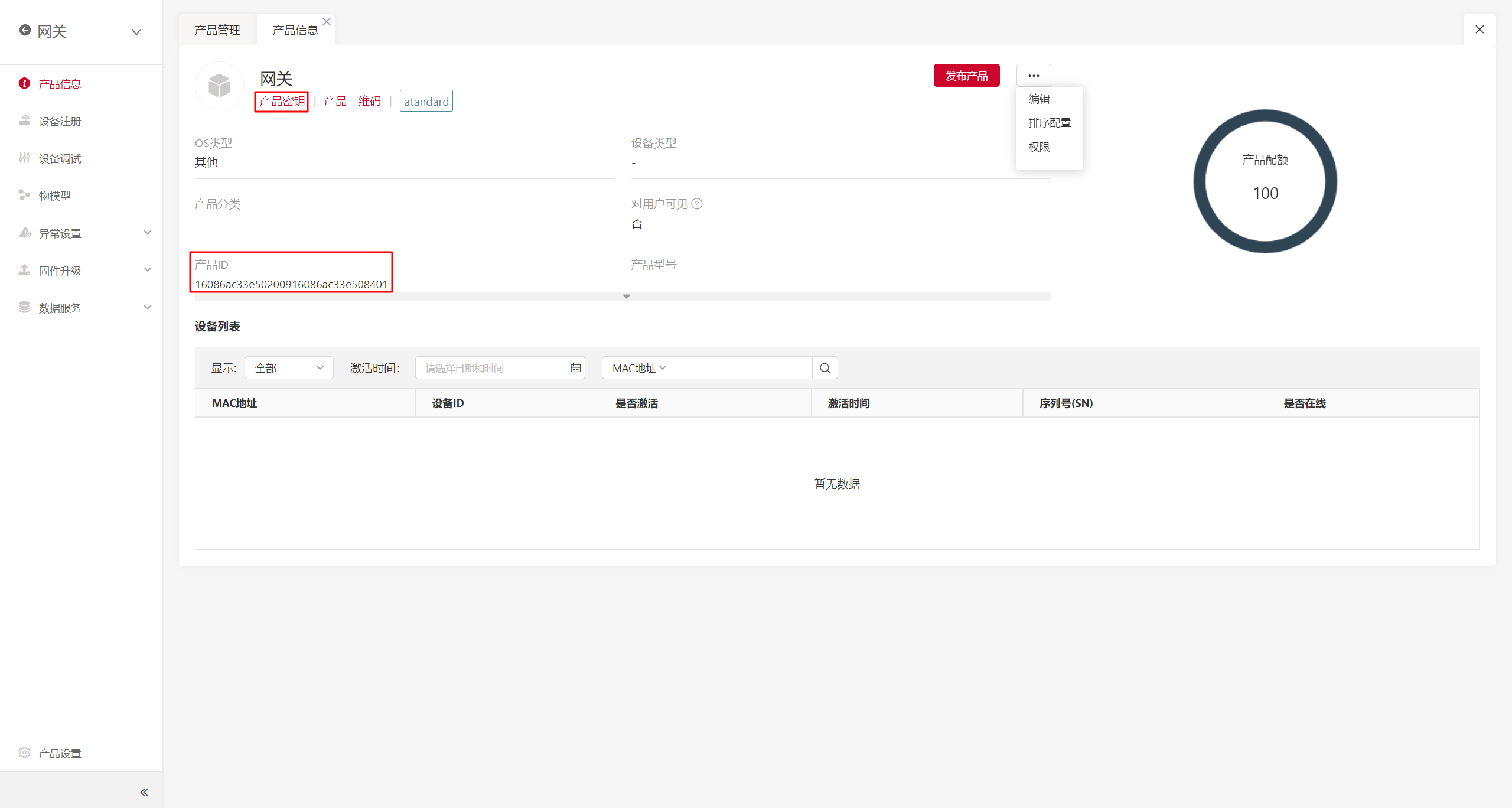Open the calendar icon in 激活时间 field

tap(575, 368)
